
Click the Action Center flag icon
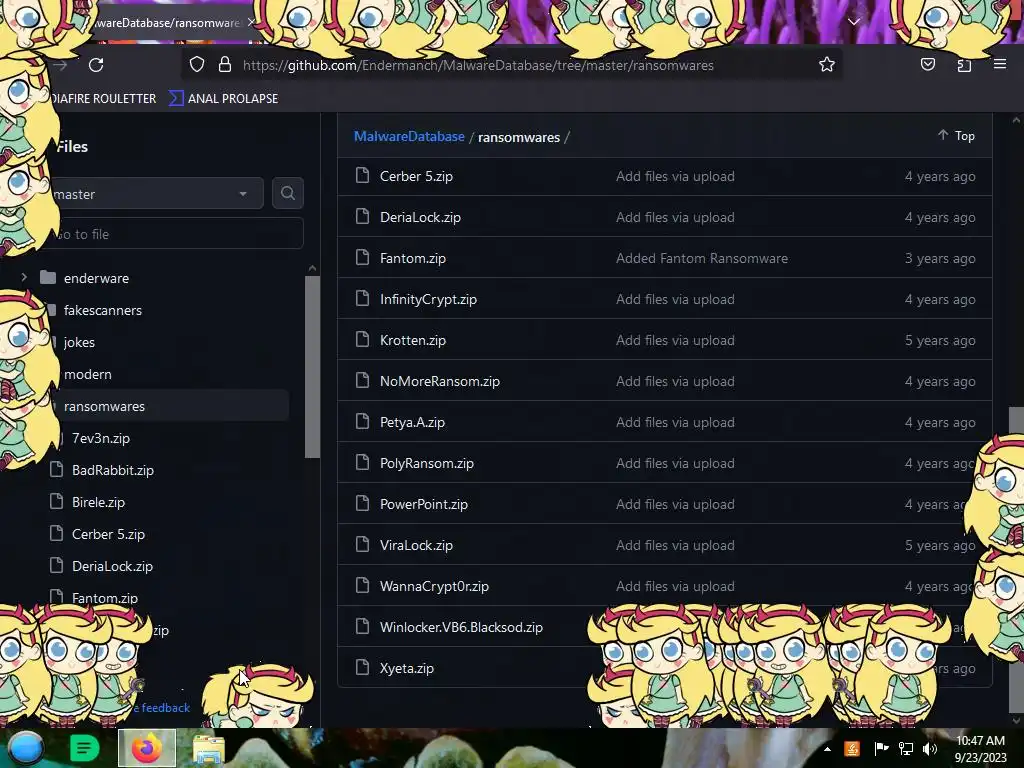tap(881, 749)
